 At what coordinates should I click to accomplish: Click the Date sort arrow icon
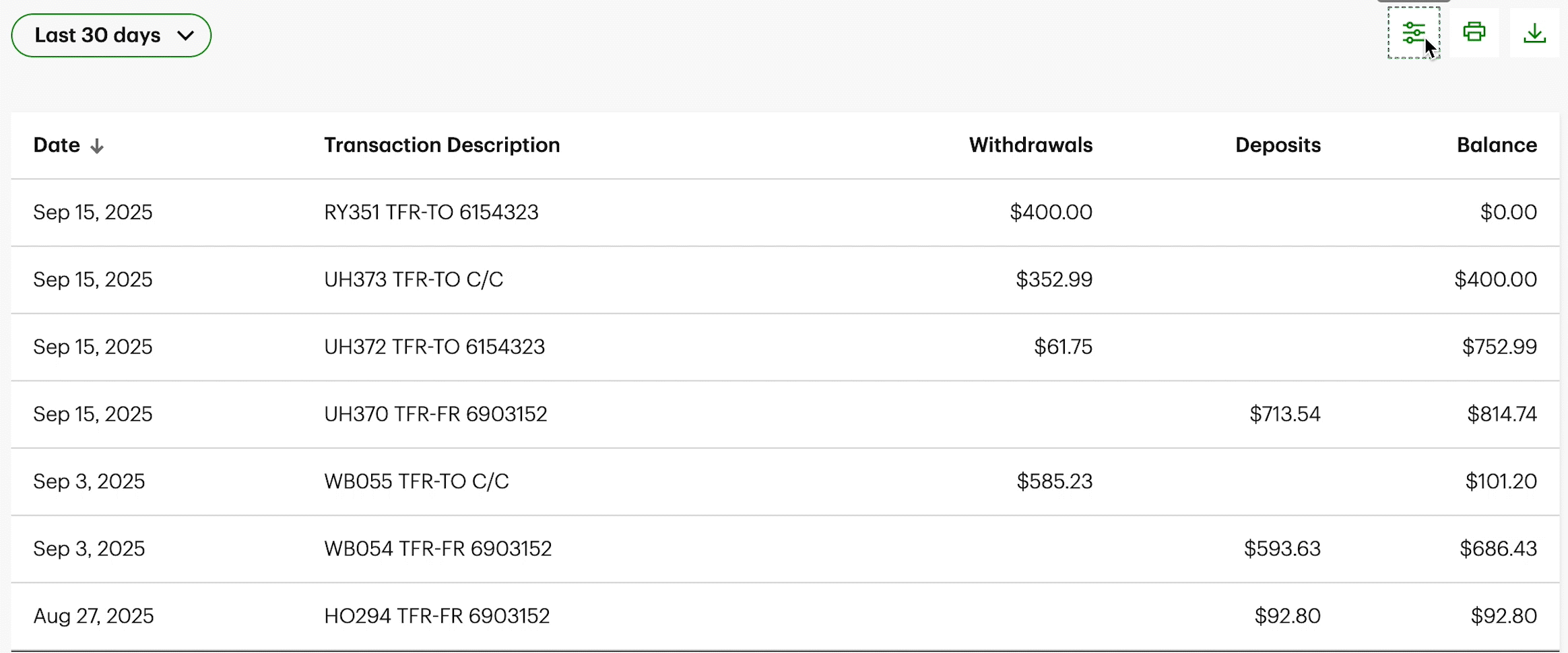(97, 146)
